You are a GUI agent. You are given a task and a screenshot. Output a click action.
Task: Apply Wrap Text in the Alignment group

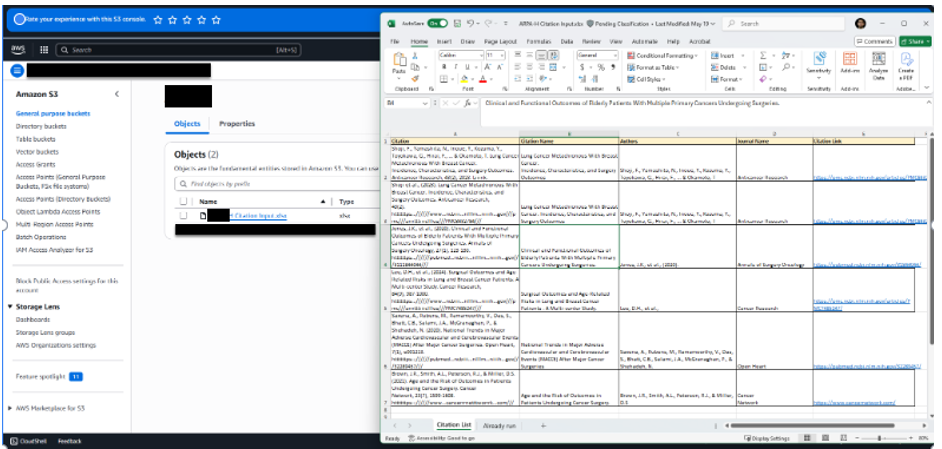click(x=553, y=55)
